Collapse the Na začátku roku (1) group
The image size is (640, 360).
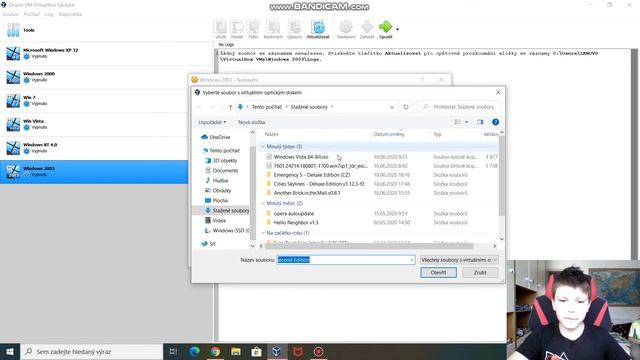coord(263,233)
